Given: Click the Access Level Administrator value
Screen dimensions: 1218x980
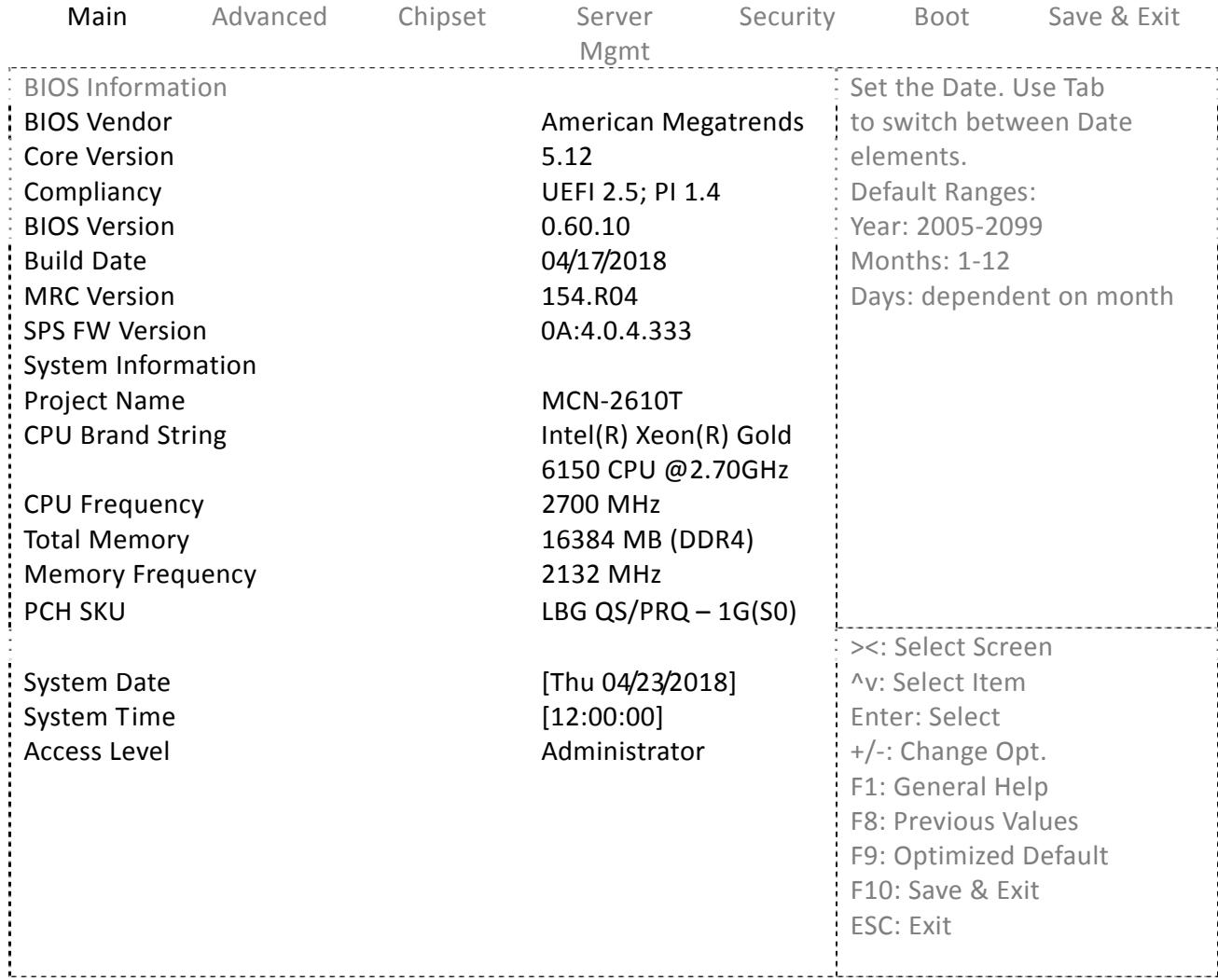Looking at the screenshot, I should 623,752.
